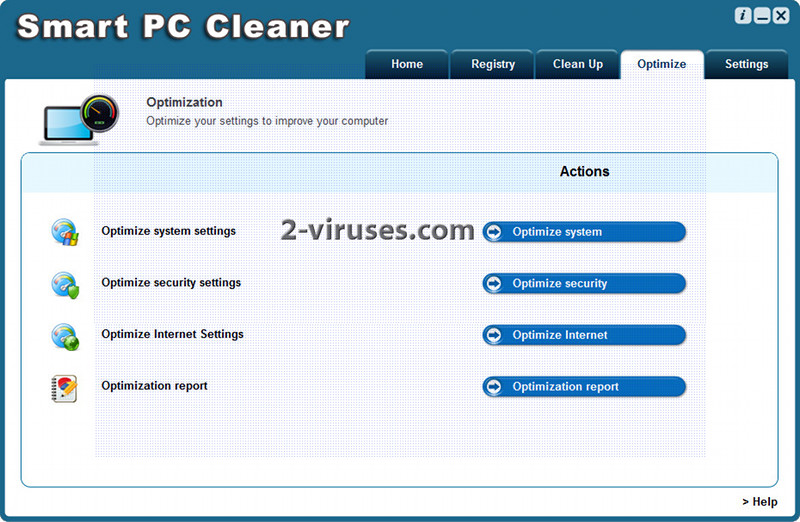800x522 pixels.
Task: Minimize the Smart PC Cleaner window
Action: (x=762, y=16)
